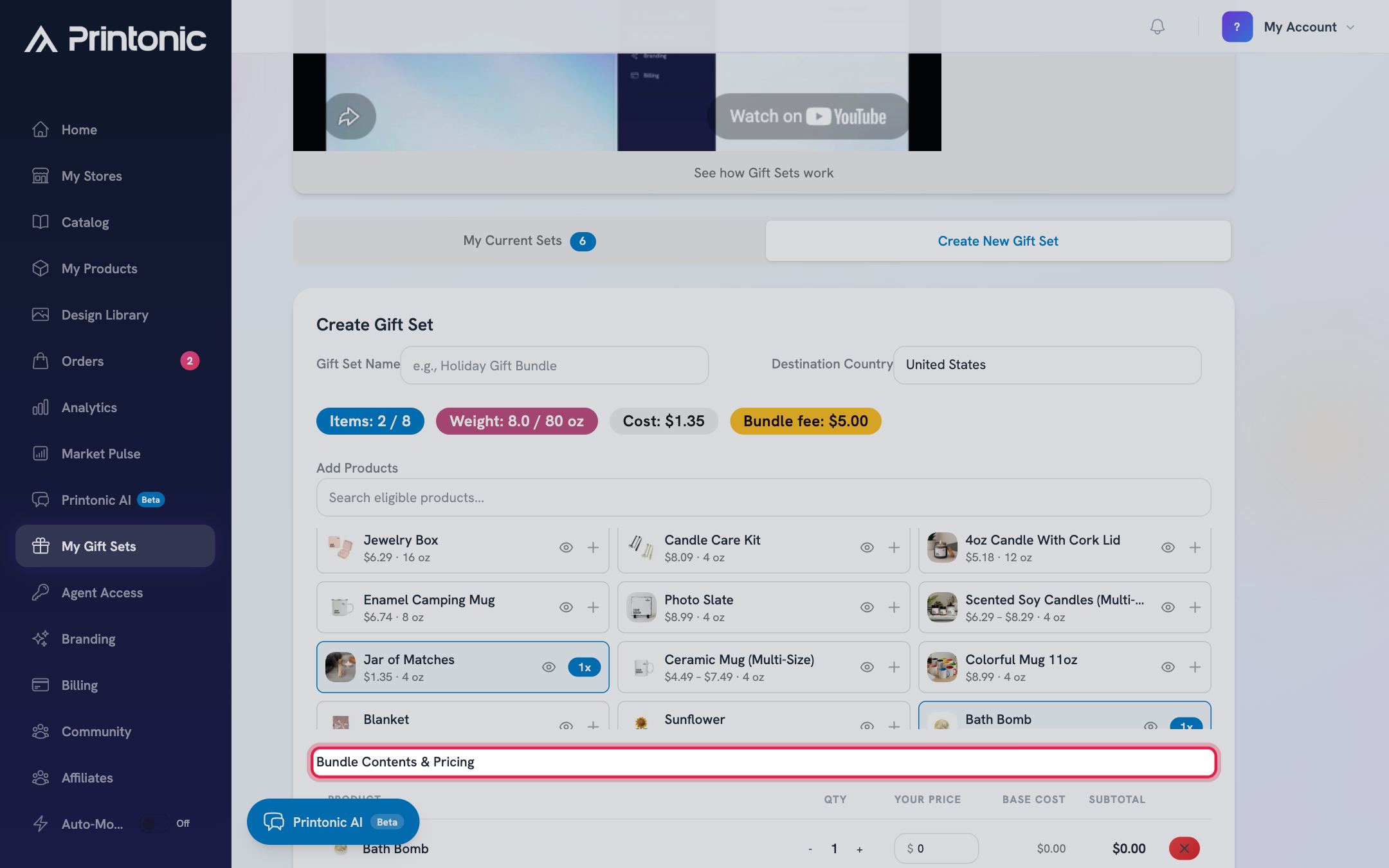
Task: Click the Bath Bomb Your Price field
Action: click(x=936, y=849)
